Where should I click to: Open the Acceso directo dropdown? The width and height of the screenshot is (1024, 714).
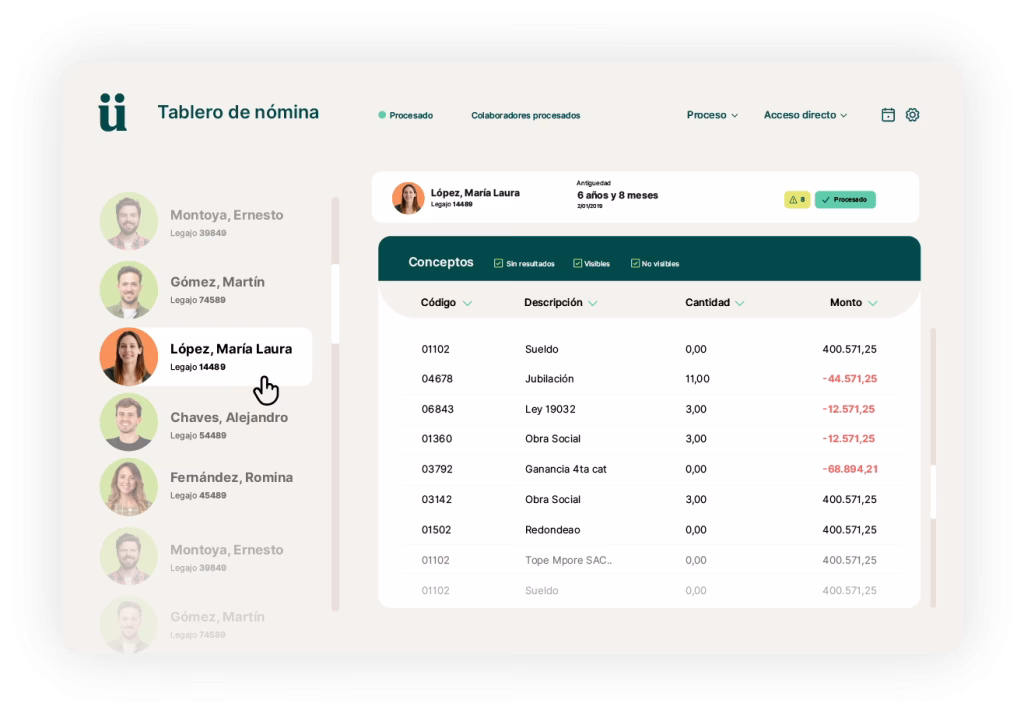pyautogui.click(x=805, y=115)
